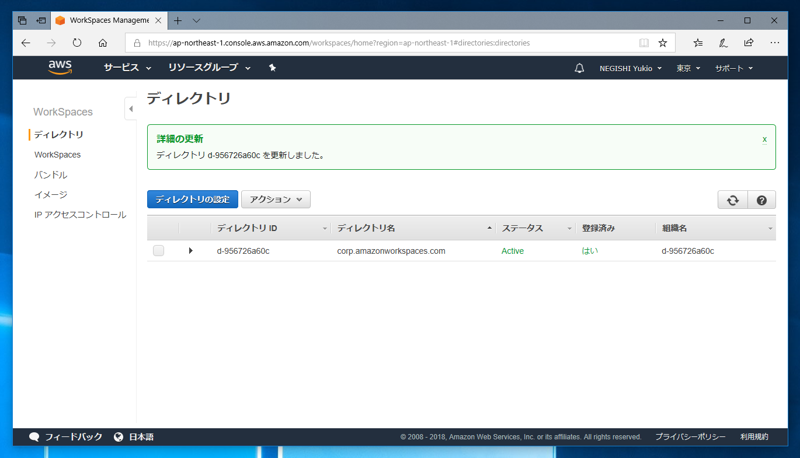Click the tabs set aside icon

22,20
